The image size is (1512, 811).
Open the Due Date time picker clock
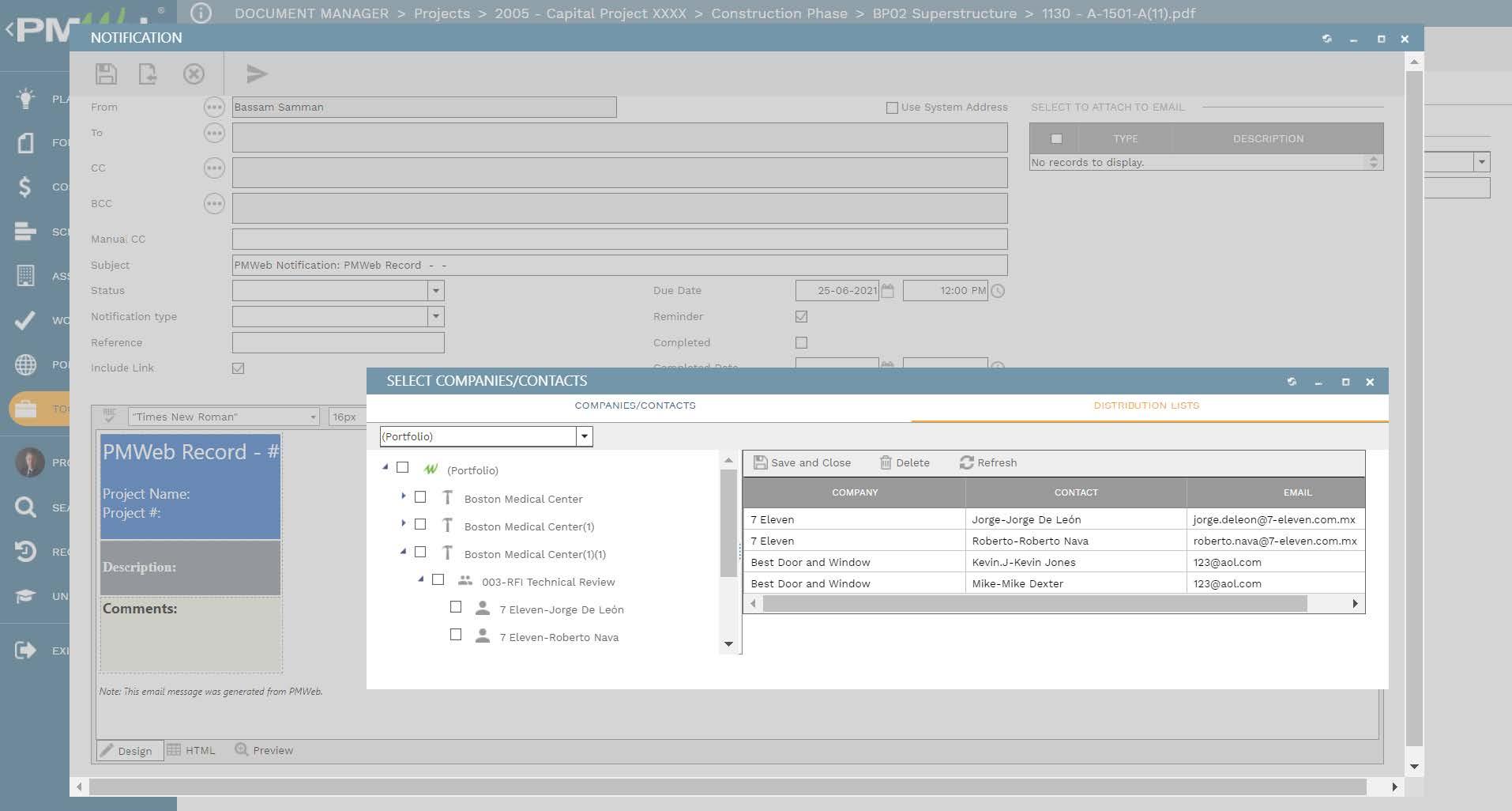[998, 291]
